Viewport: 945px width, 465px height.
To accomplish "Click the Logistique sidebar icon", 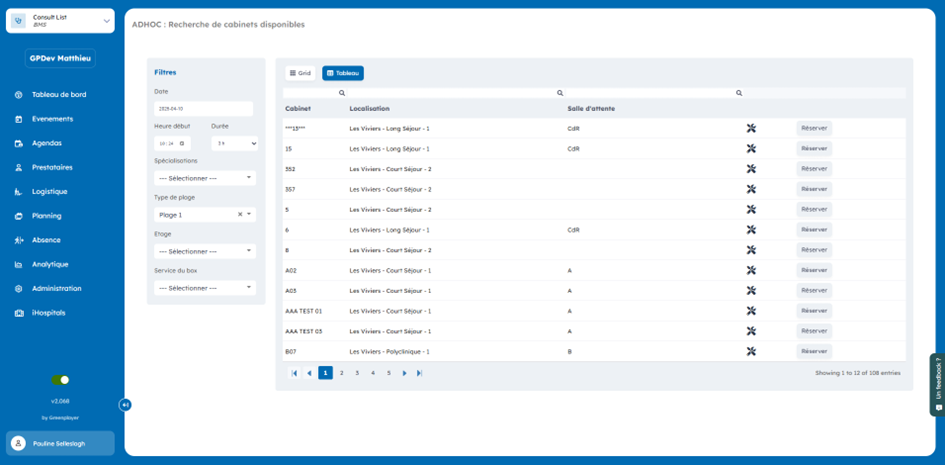I will tap(19, 192).
